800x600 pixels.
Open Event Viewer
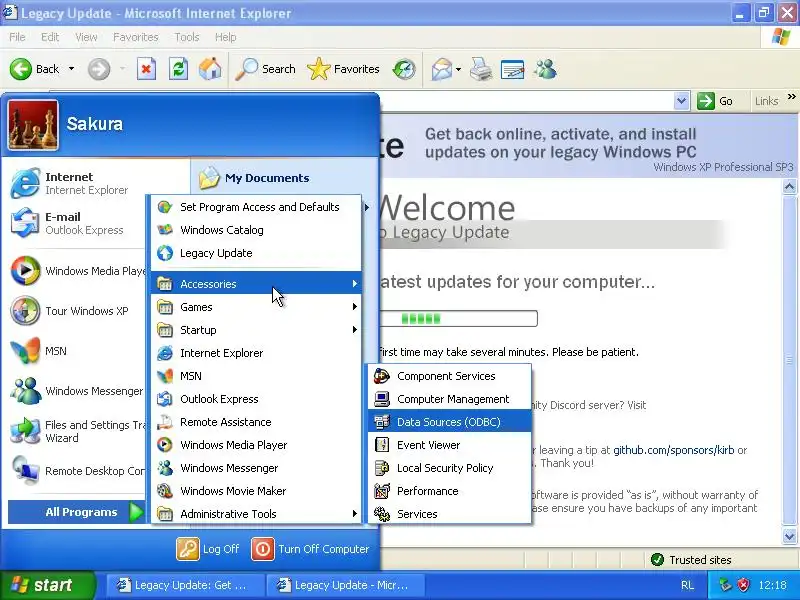coord(449,445)
